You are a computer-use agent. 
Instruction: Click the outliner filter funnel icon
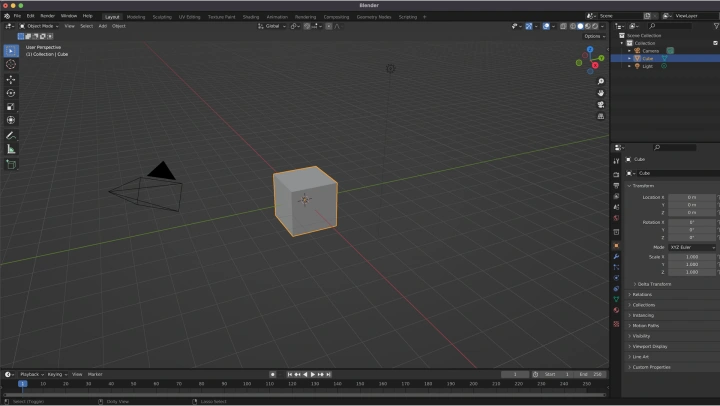click(716, 26)
